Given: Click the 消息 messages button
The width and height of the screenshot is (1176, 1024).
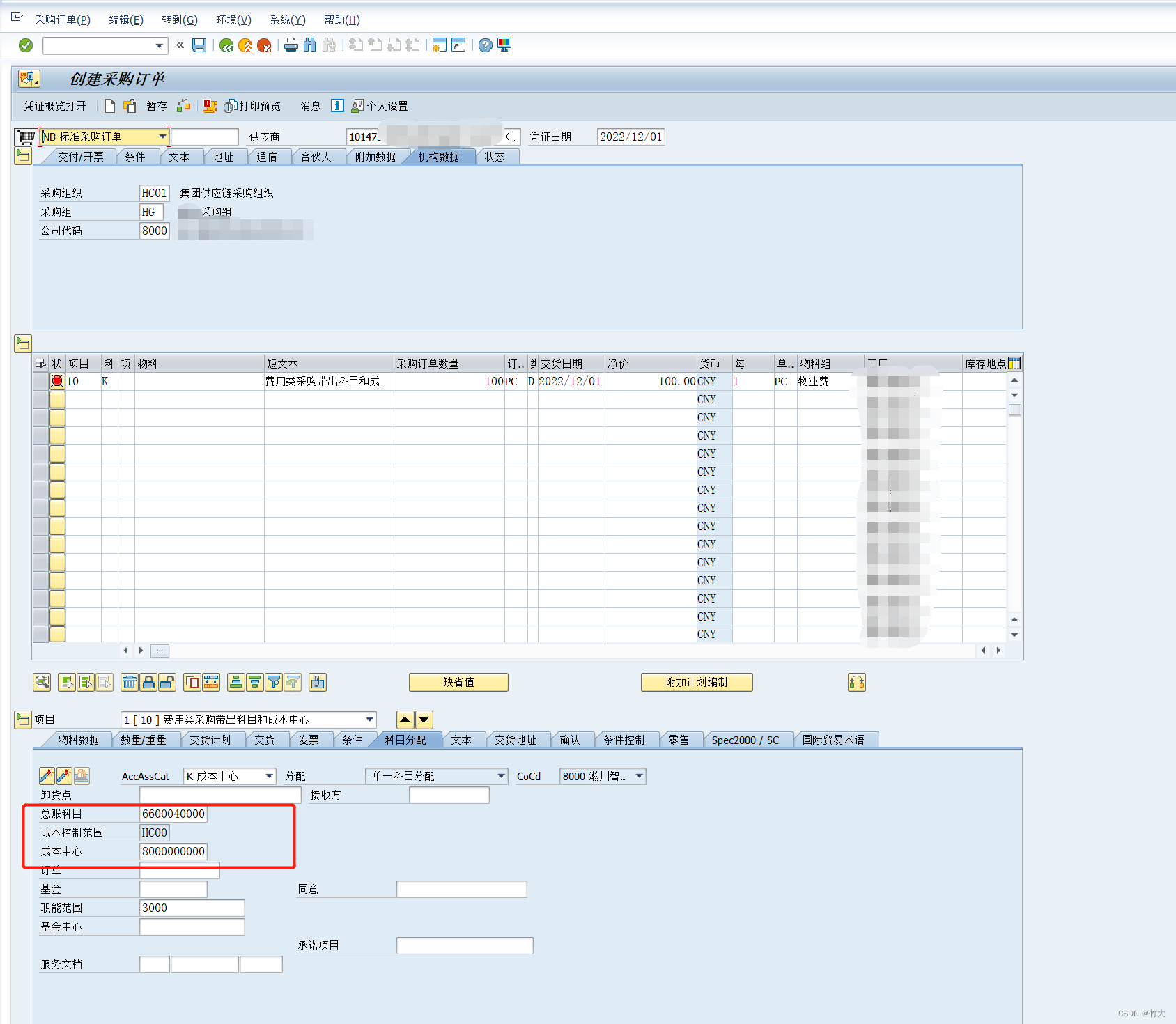Looking at the screenshot, I should (311, 106).
